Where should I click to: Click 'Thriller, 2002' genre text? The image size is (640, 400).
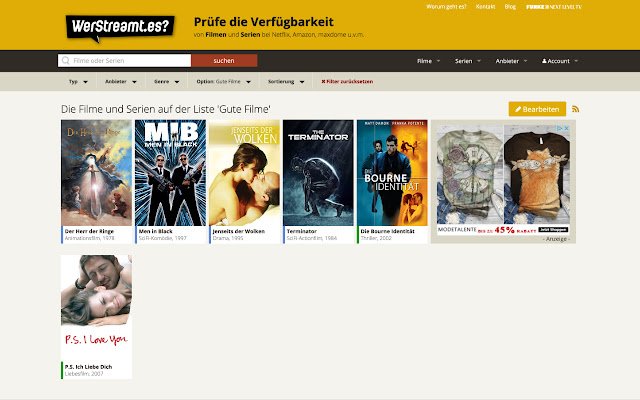(376, 238)
